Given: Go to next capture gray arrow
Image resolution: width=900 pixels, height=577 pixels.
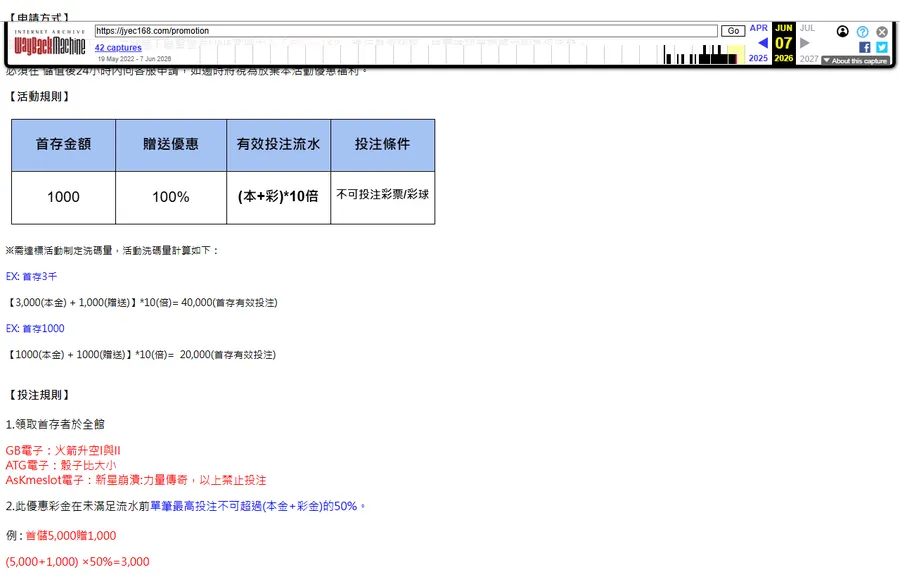Looking at the screenshot, I should (x=805, y=42).
